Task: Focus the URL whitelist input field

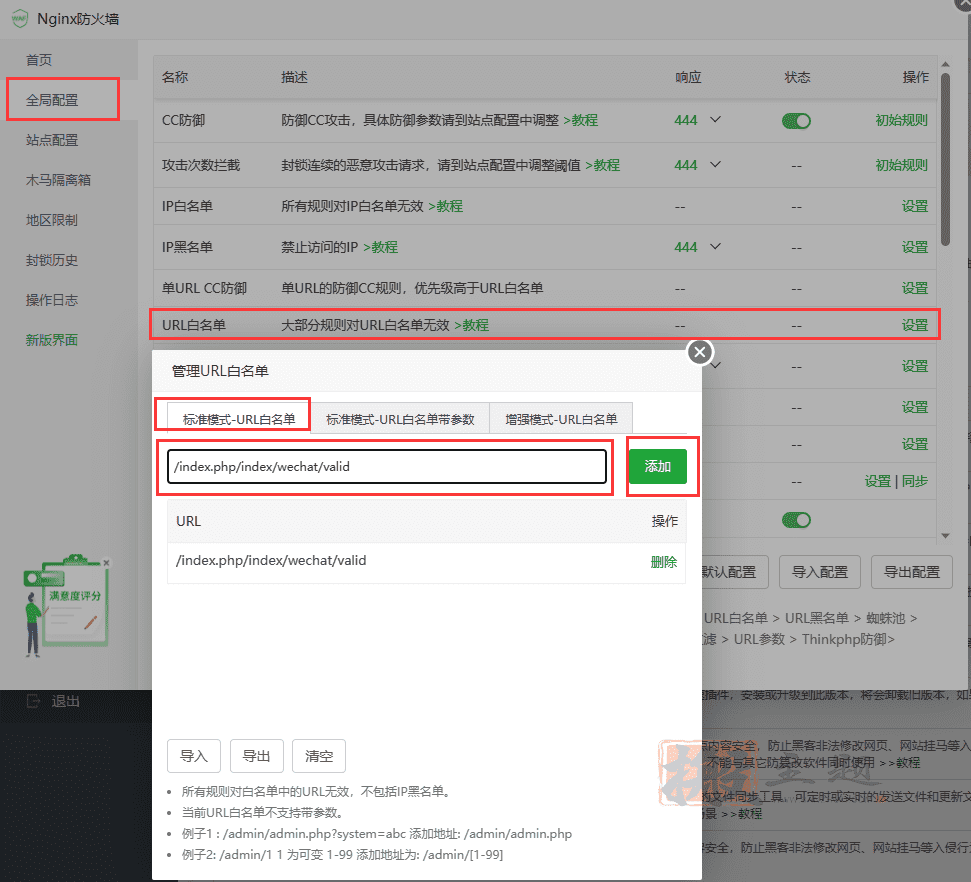Action: click(x=386, y=466)
